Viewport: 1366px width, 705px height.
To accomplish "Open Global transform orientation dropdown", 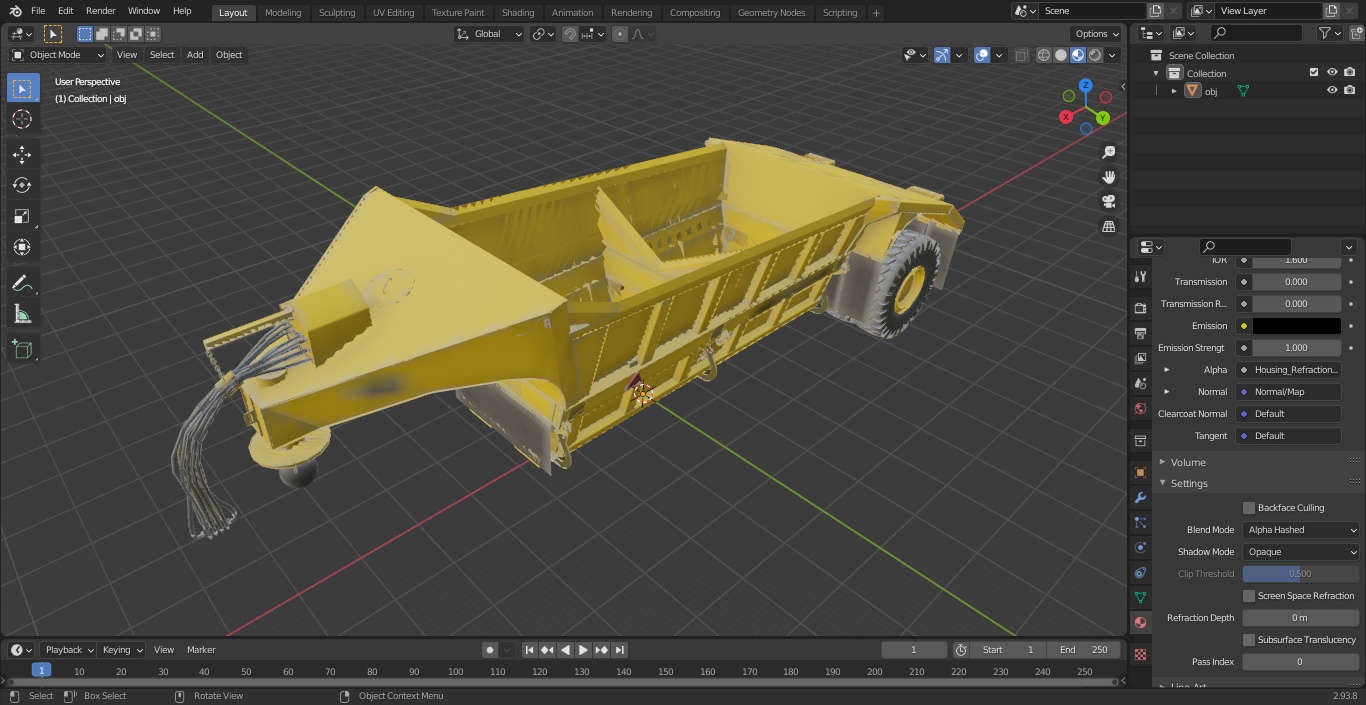I will click(x=490, y=34).
